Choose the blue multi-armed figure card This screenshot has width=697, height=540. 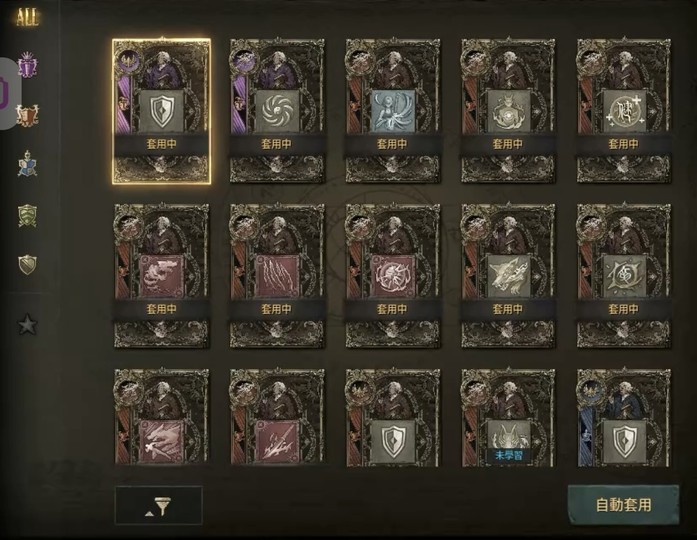pyautogui.click(x=393, y=111)
